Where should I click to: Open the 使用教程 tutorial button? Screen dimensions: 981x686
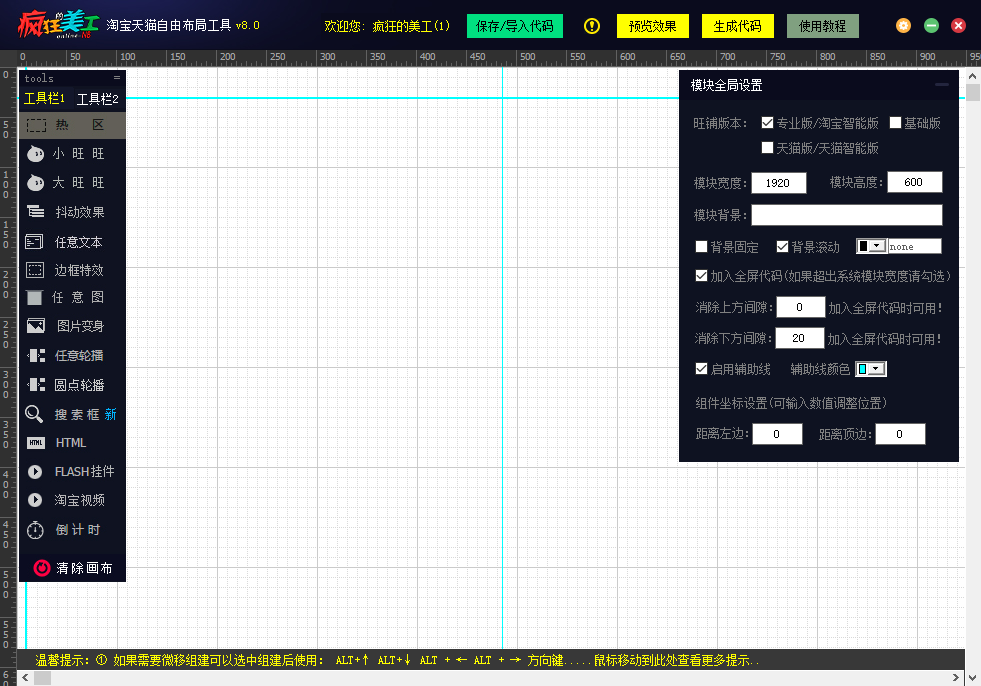tap(823, 26)
